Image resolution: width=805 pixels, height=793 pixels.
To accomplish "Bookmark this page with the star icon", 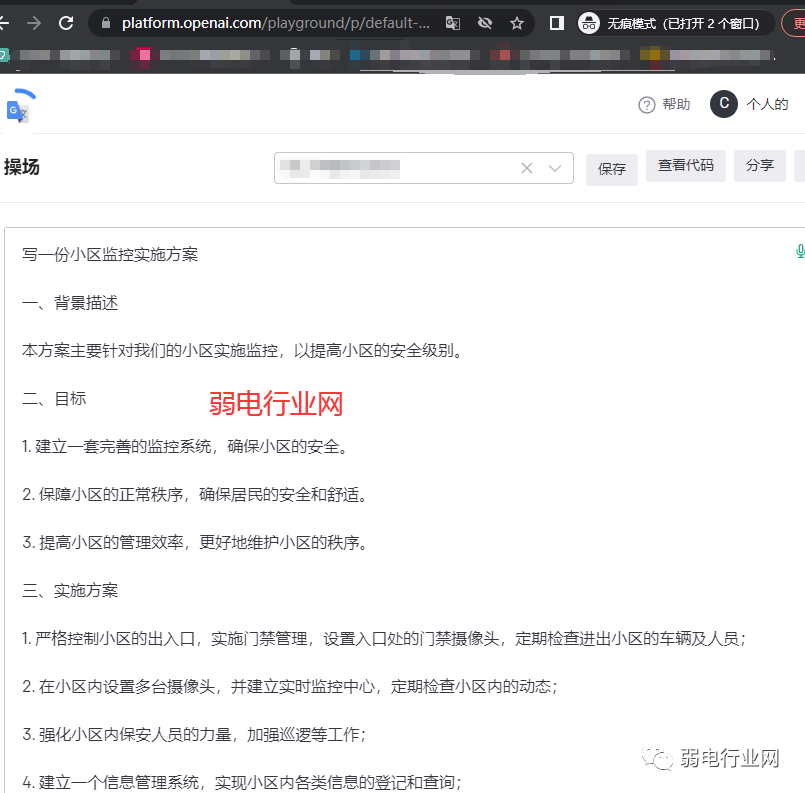I will tap(517, 22).
